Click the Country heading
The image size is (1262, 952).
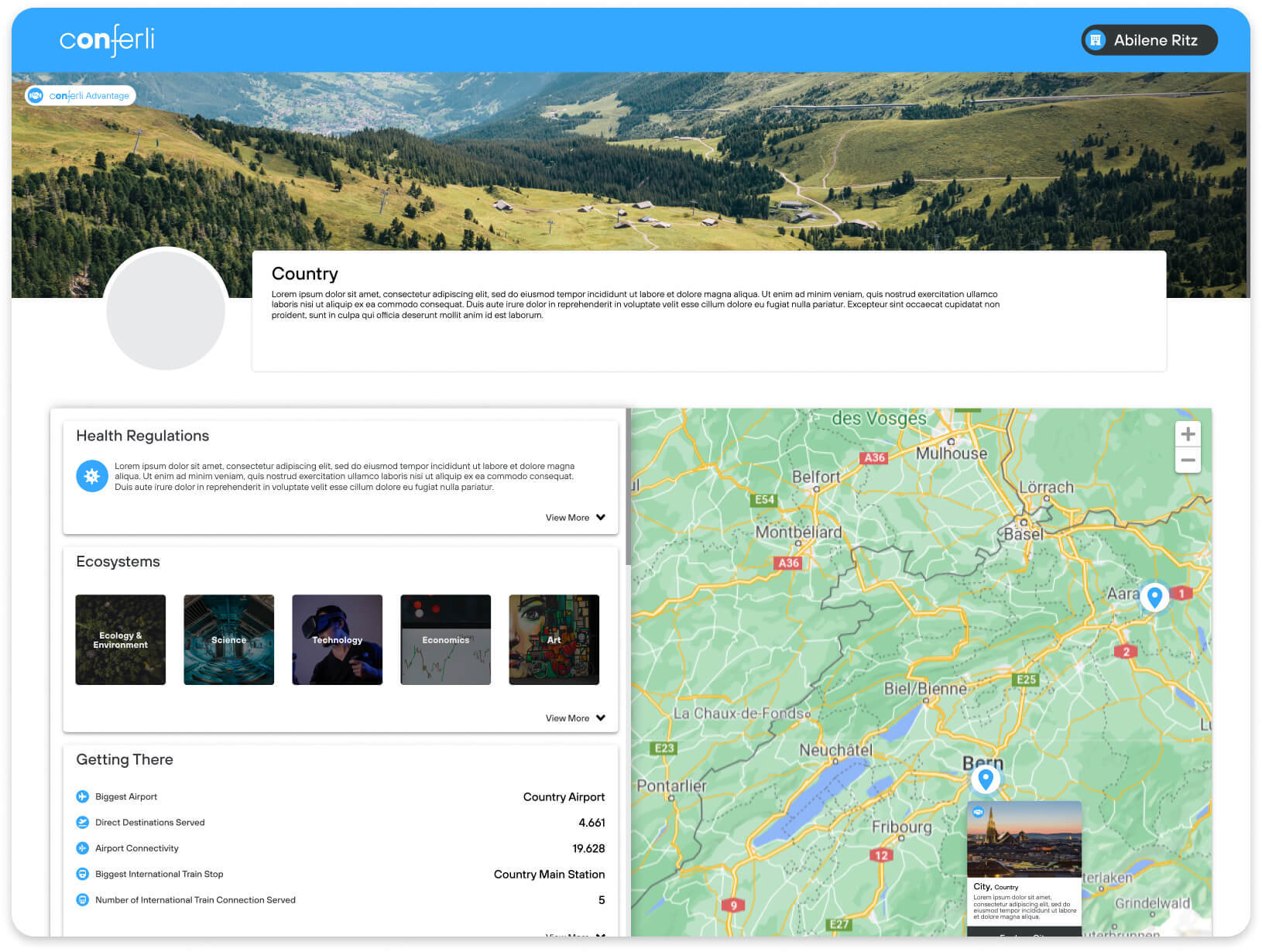[305, 274]
